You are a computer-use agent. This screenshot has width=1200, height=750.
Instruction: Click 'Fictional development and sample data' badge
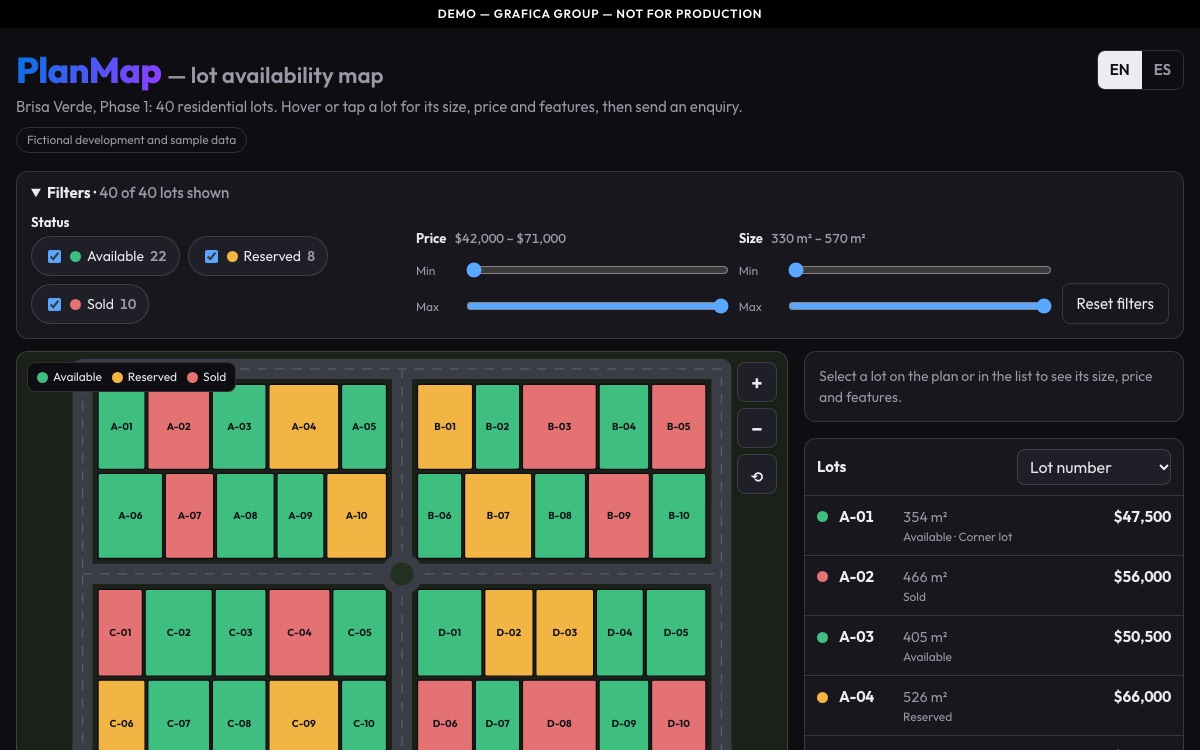131,140
